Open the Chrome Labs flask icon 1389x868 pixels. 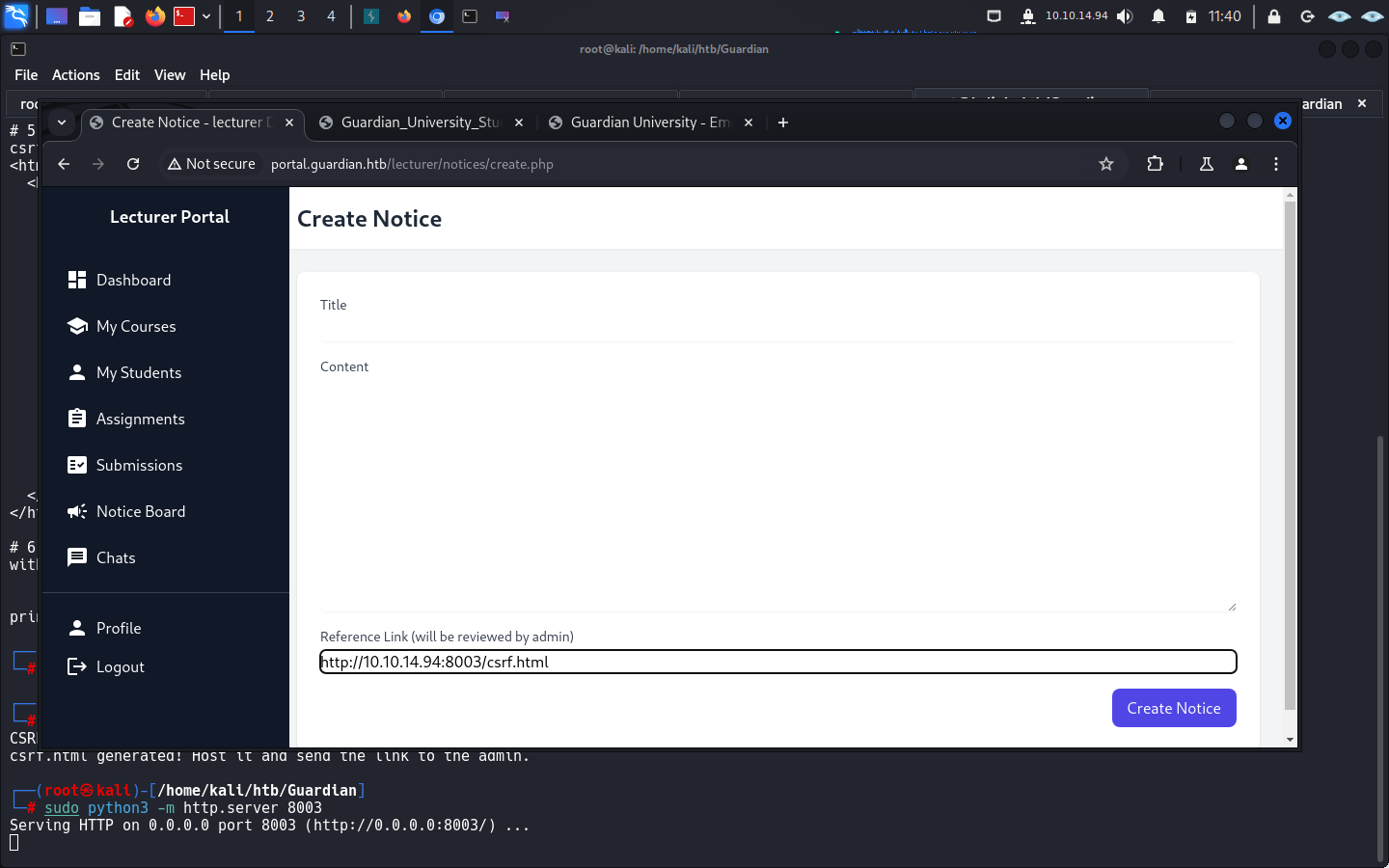(x=1206, y=164)
